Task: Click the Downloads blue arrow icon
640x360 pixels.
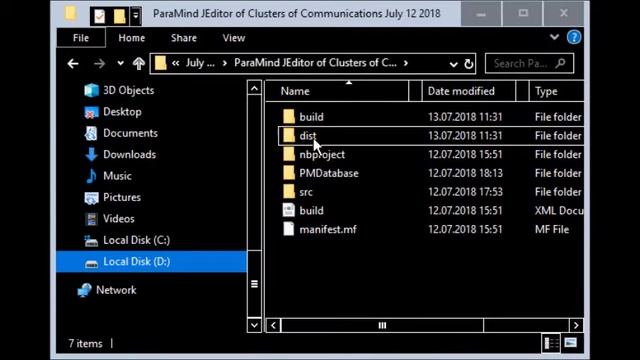Action: [91, 155]
